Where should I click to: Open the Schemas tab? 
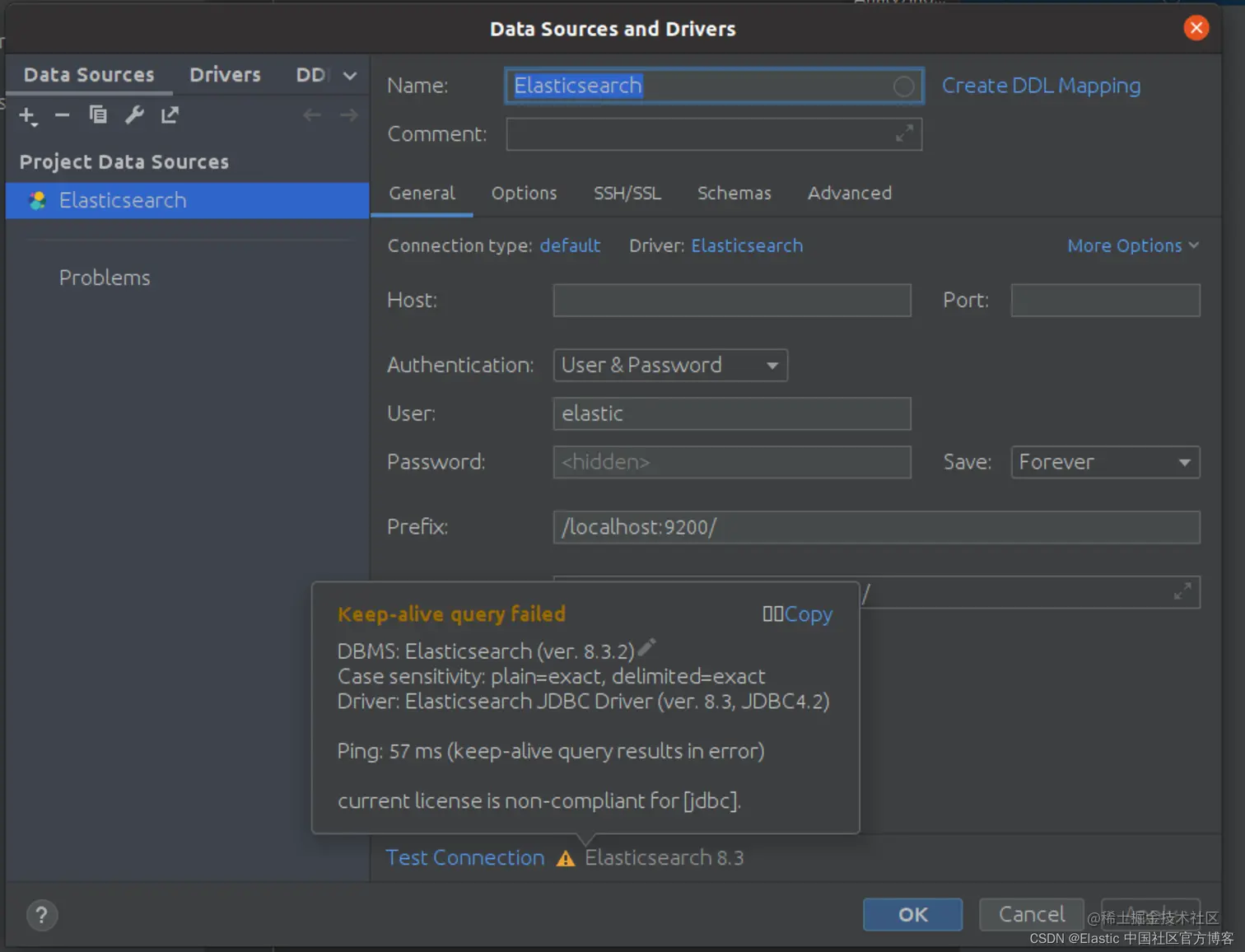point(734,193)
